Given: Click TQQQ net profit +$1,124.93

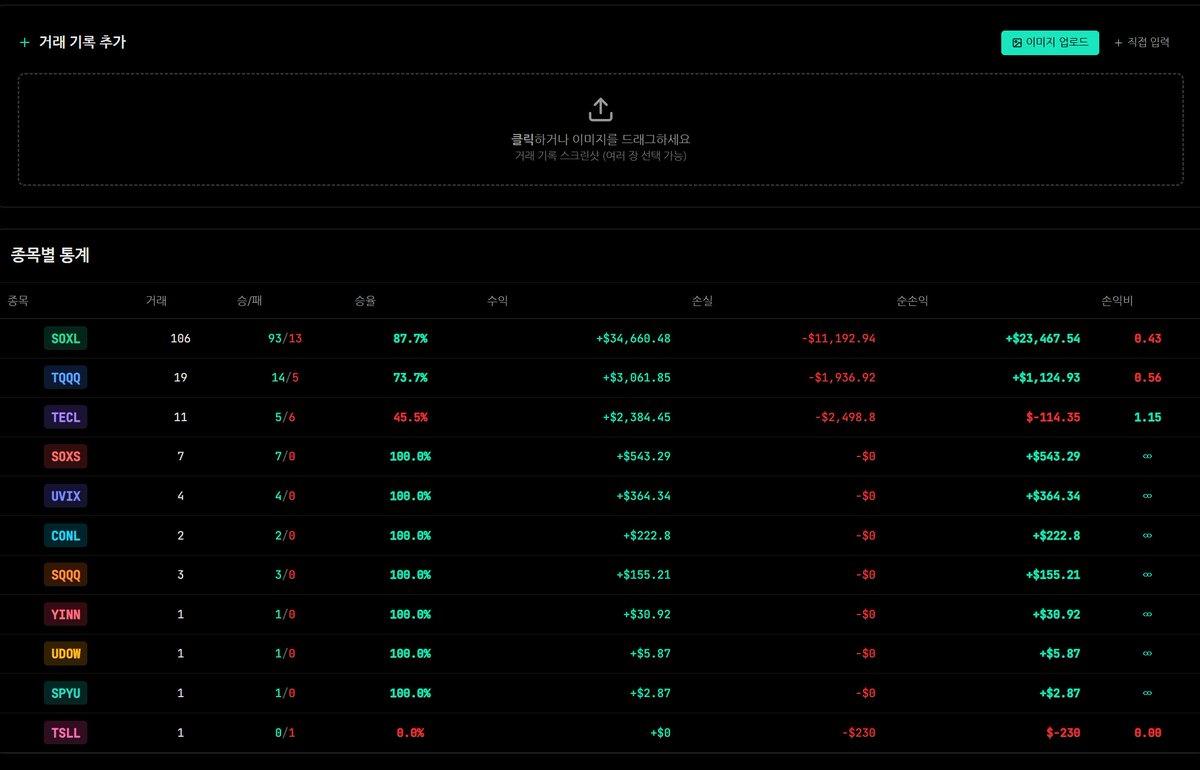Looking at the screenshot, I should 1047,378.
